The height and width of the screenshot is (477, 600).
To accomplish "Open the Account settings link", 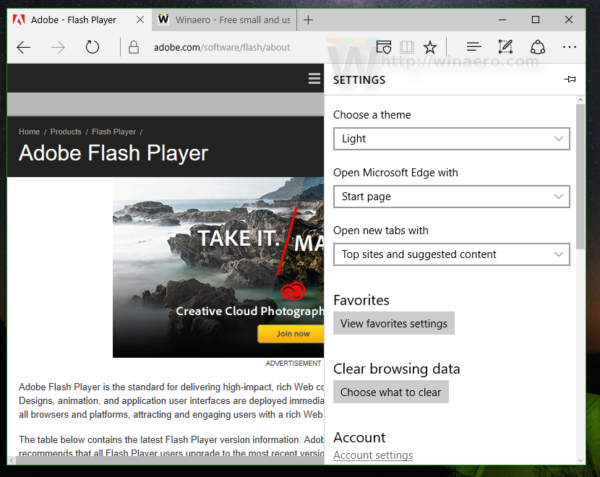I will (372, 456).
